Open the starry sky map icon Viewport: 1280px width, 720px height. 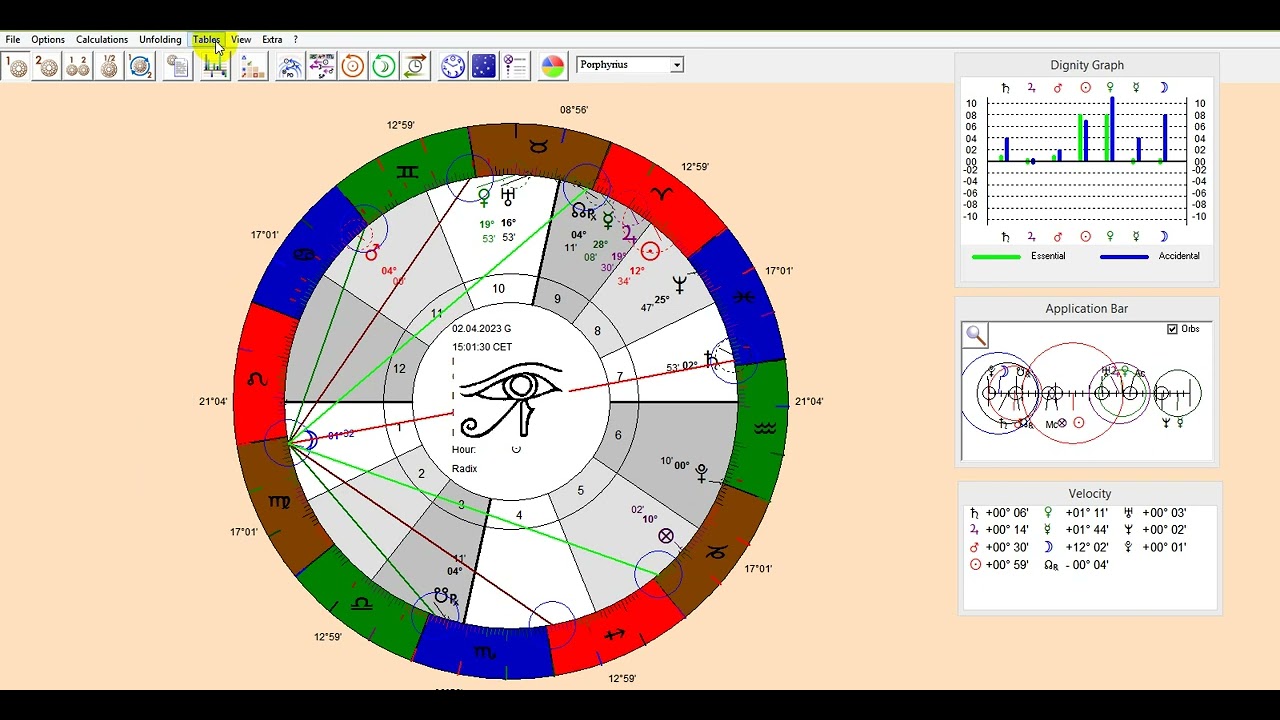click(484, 67)
